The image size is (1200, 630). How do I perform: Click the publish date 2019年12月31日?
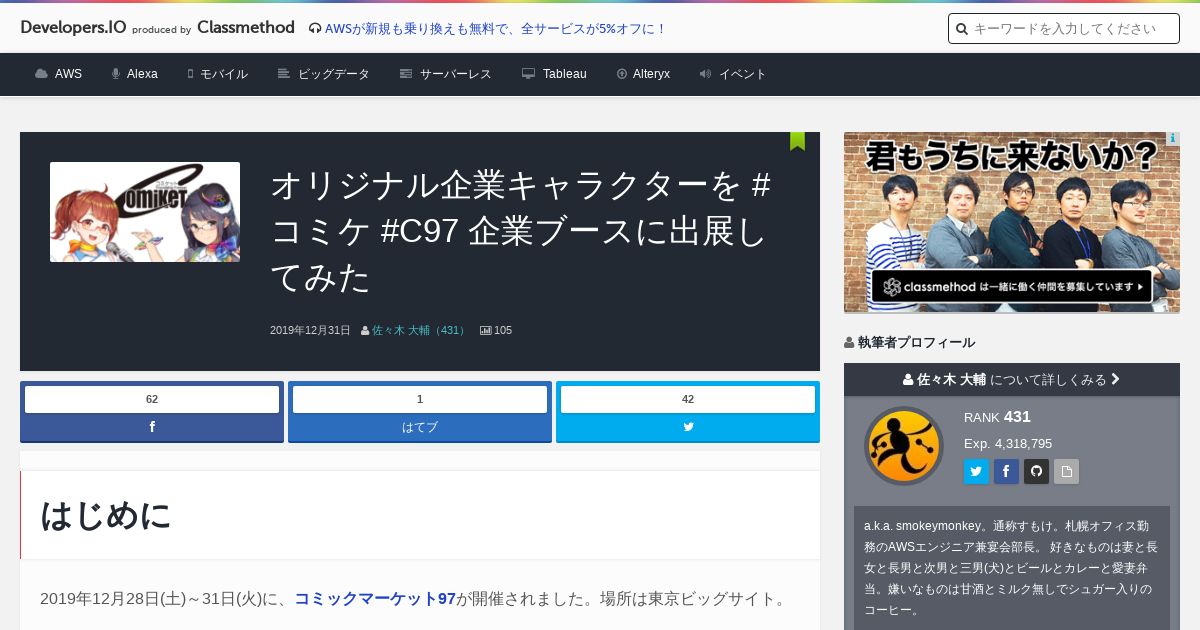tap(310, 330)
